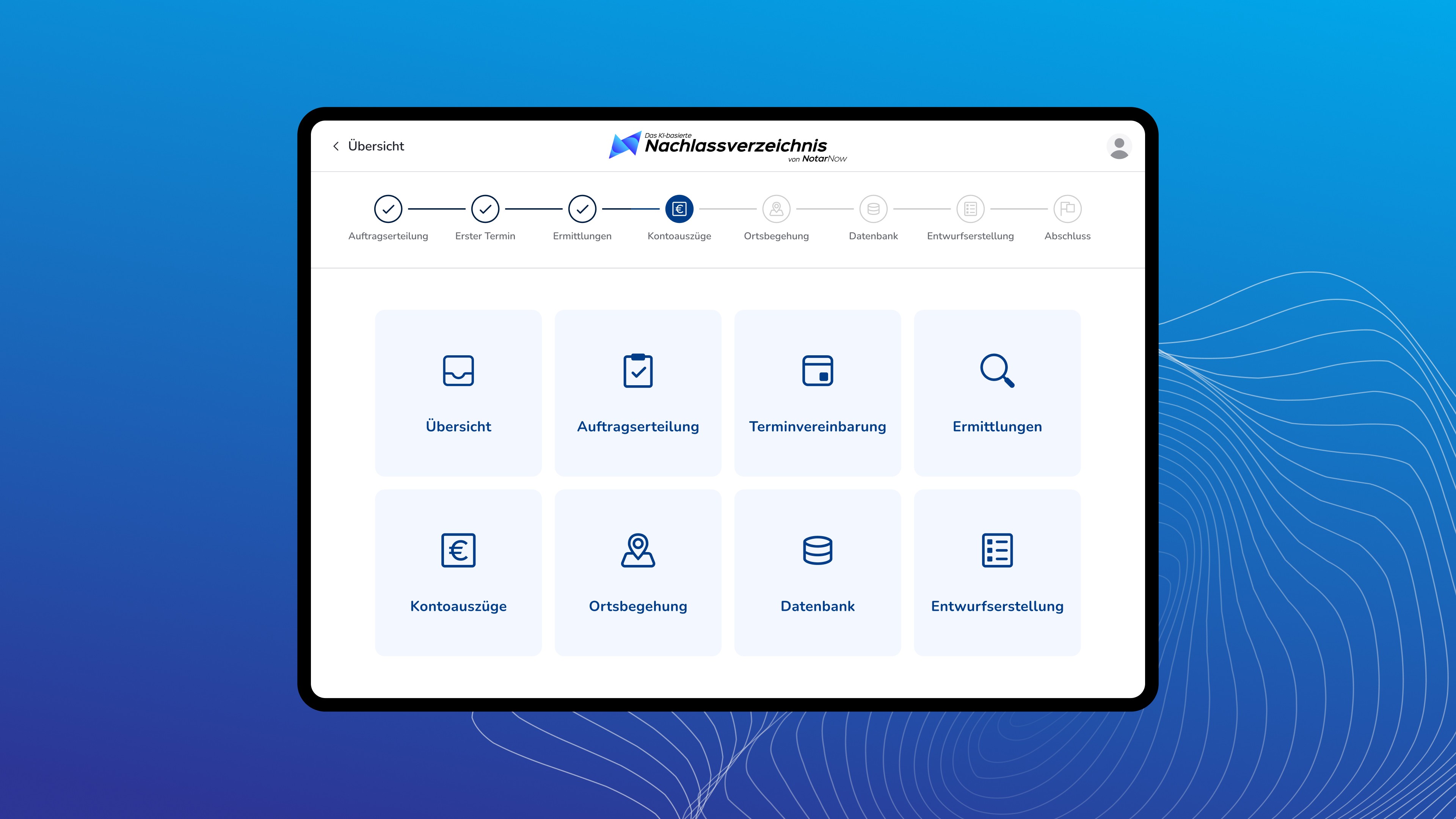Click the Abschluss flag step
Screen dimensions: 1456x819
(1068, 209)
